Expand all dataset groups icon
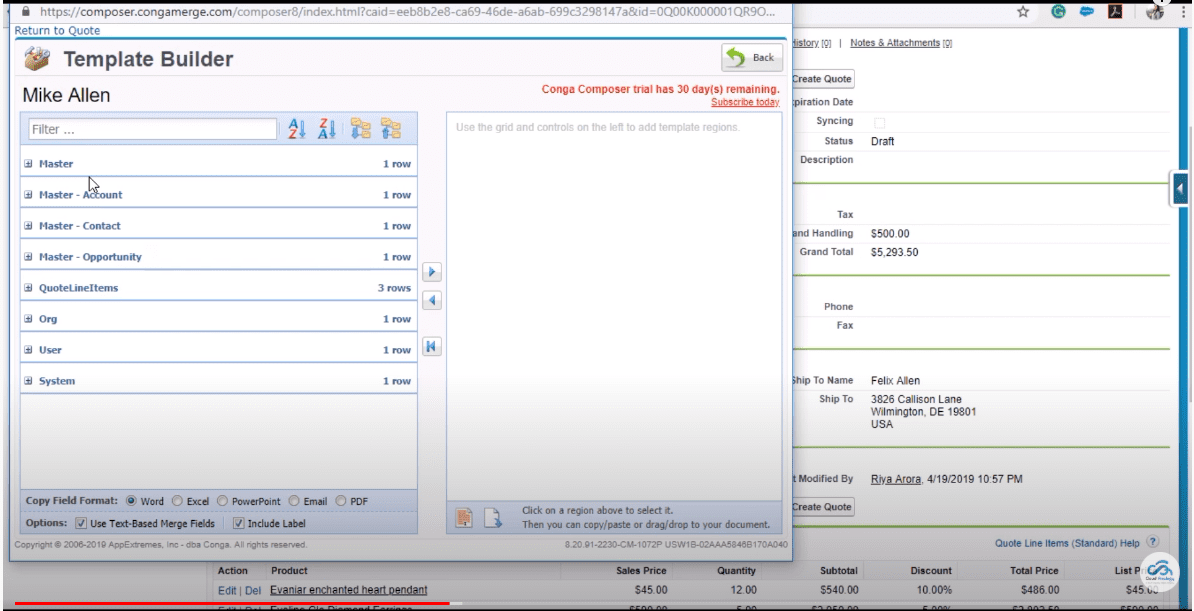This screenshot has height=611, width=1194. click(x=361, y=129)
